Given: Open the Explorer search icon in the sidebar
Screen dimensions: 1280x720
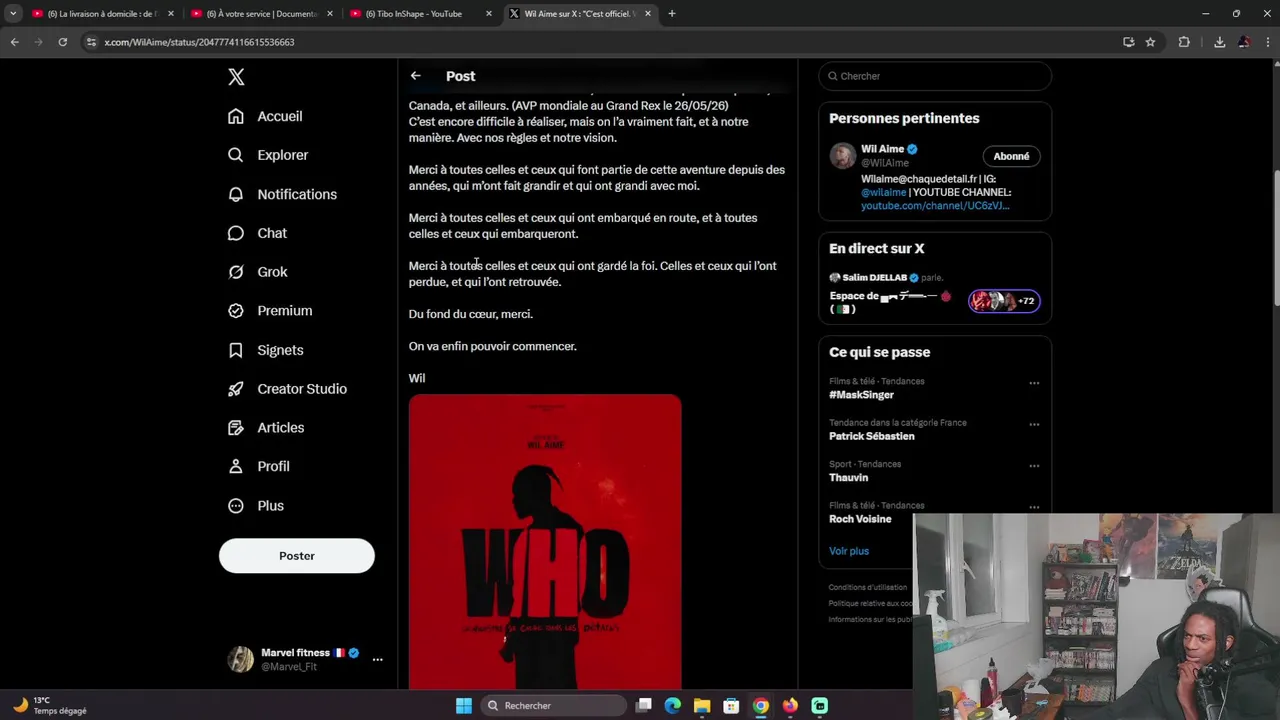Looking at the screenshot, I should 236,155.
